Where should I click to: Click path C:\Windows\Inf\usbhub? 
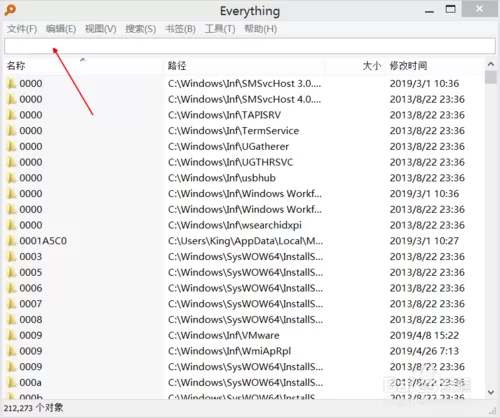tap(222, 178)
